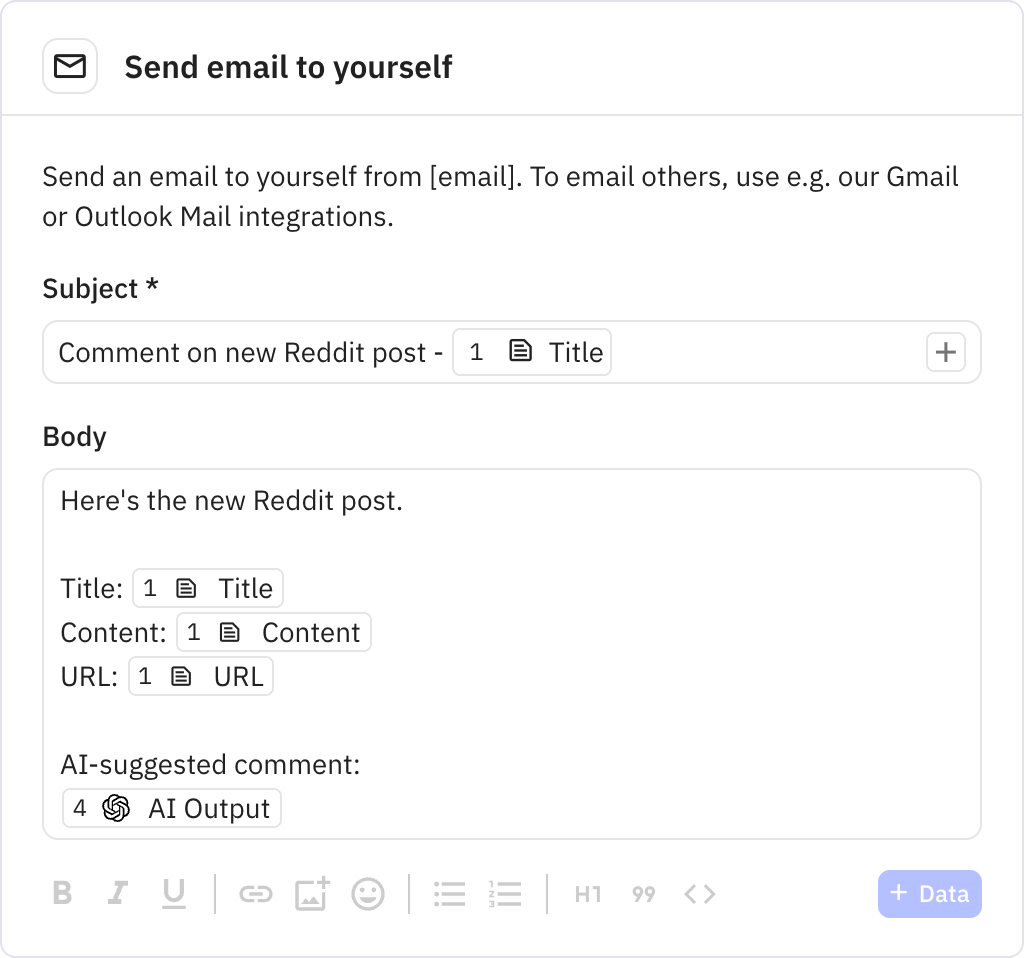Insert an image into the body

(x=311, y=894)
